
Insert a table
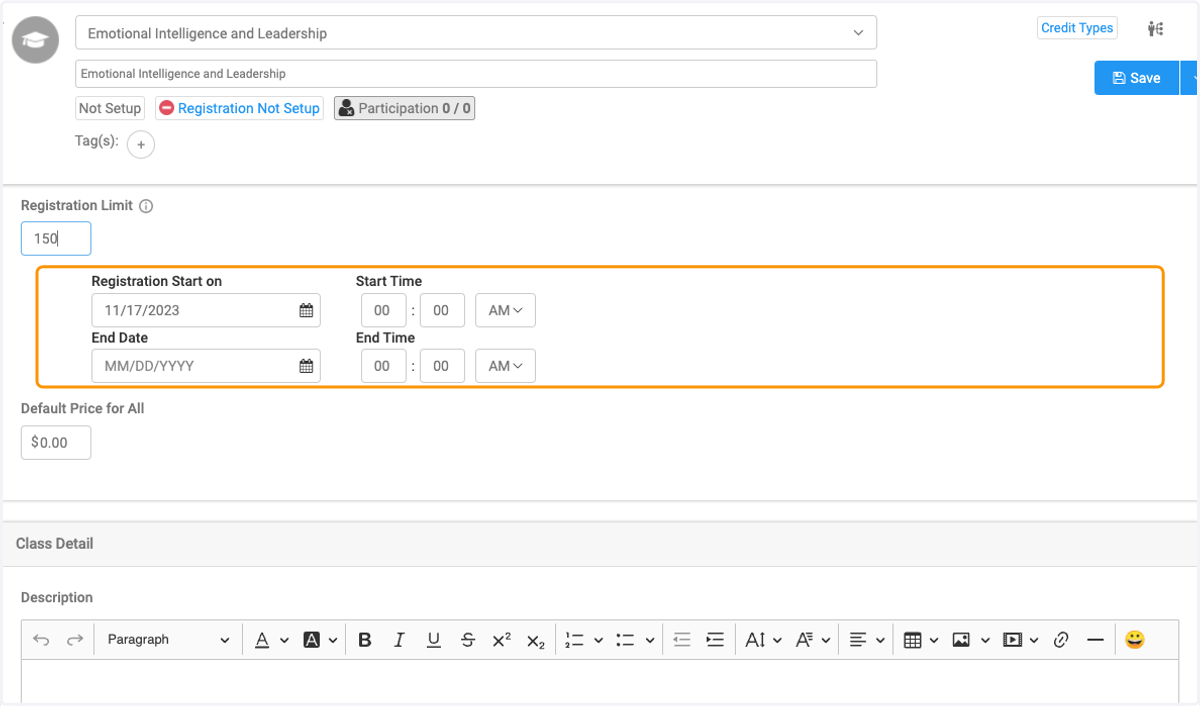[x=912, y=640]
